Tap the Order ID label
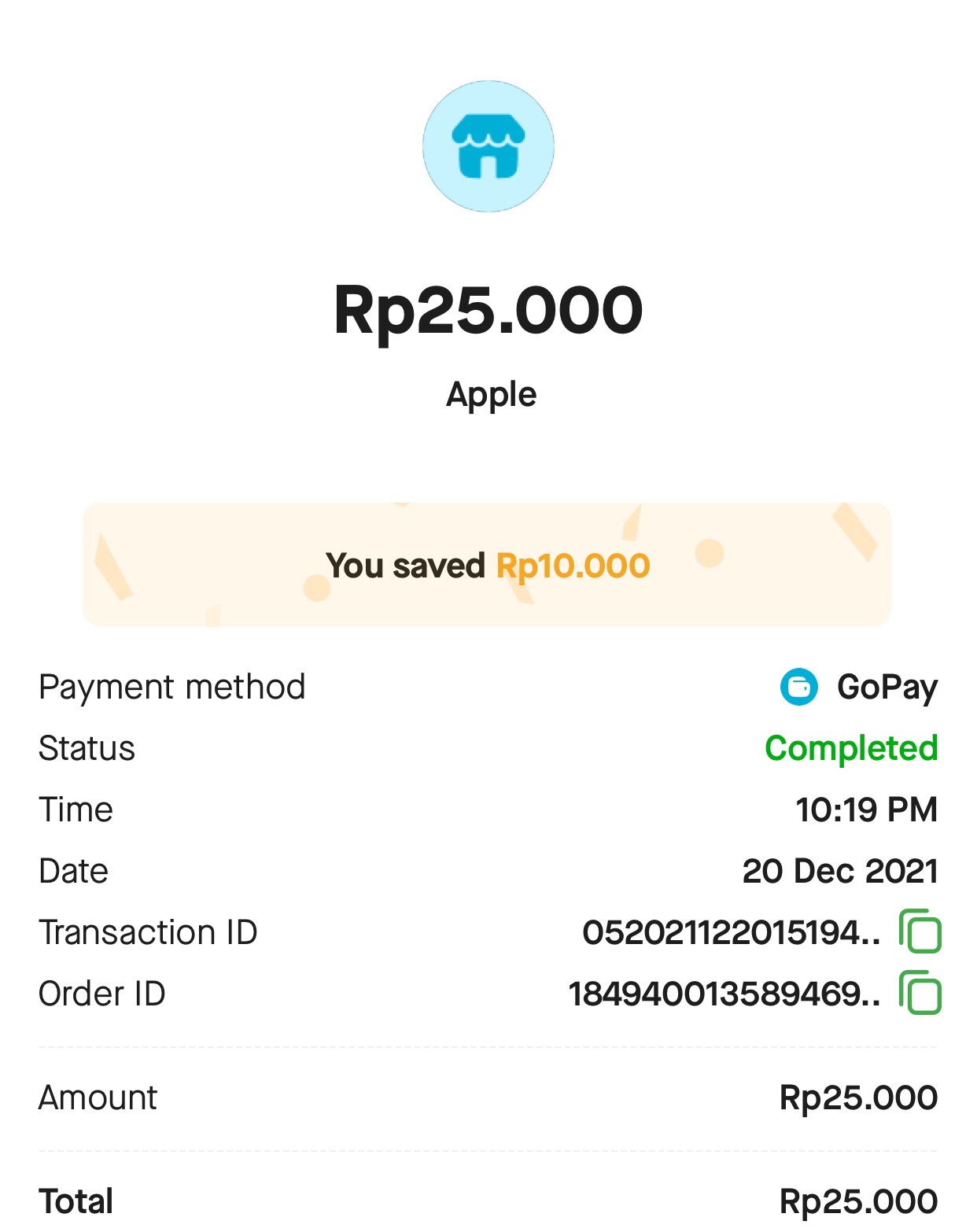This screenshot has height=1232, width=977. [102, 994]
